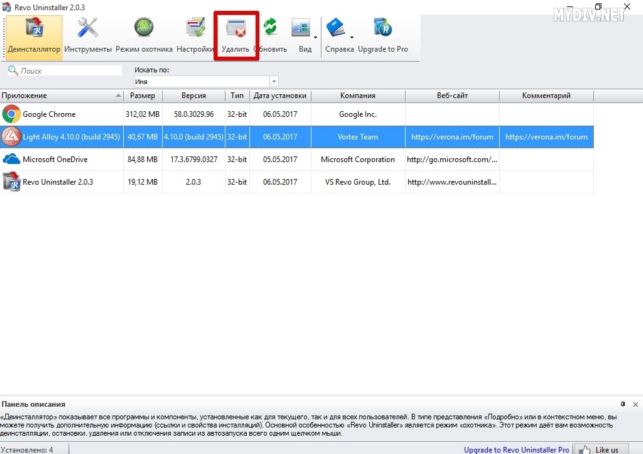Click Microsoft Corporation company cell
The width and height of the screenshot is (643, 454).
click(358, 160)
